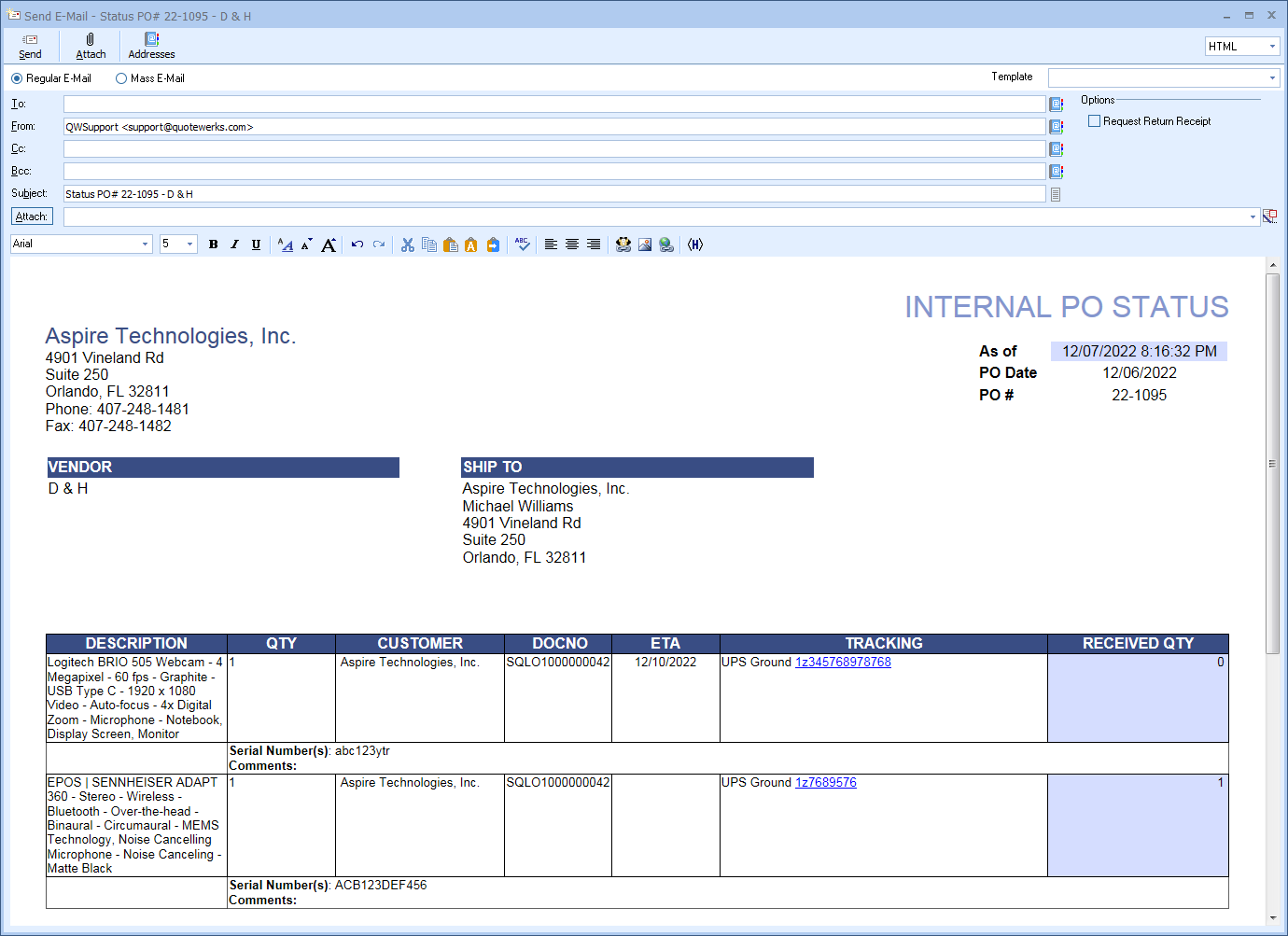The height and width of the screenshot is (936, 1288).
Task: Undo last edit
Action: (357, 244)
